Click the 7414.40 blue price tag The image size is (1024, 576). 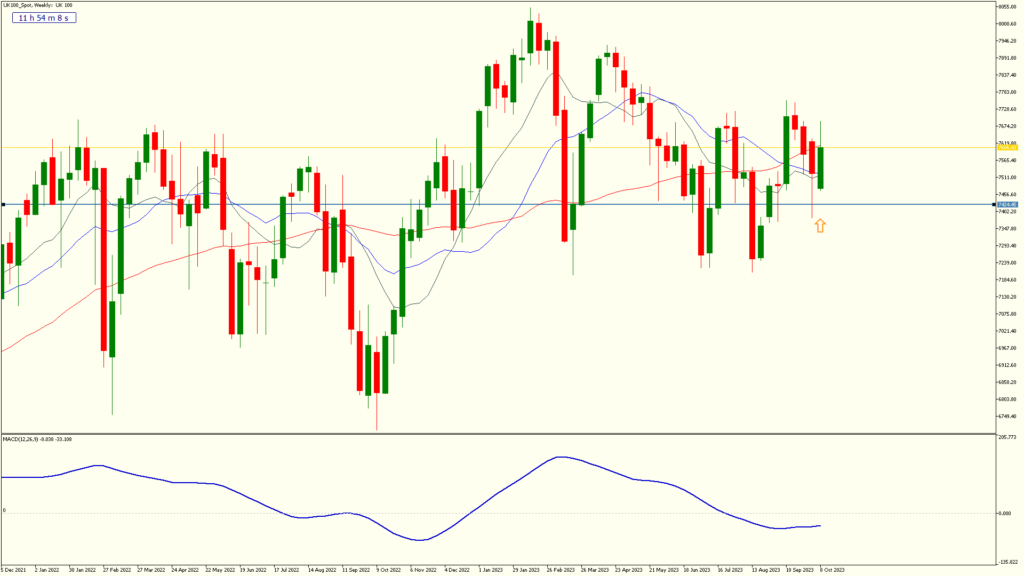click(x=1006, y=204)
